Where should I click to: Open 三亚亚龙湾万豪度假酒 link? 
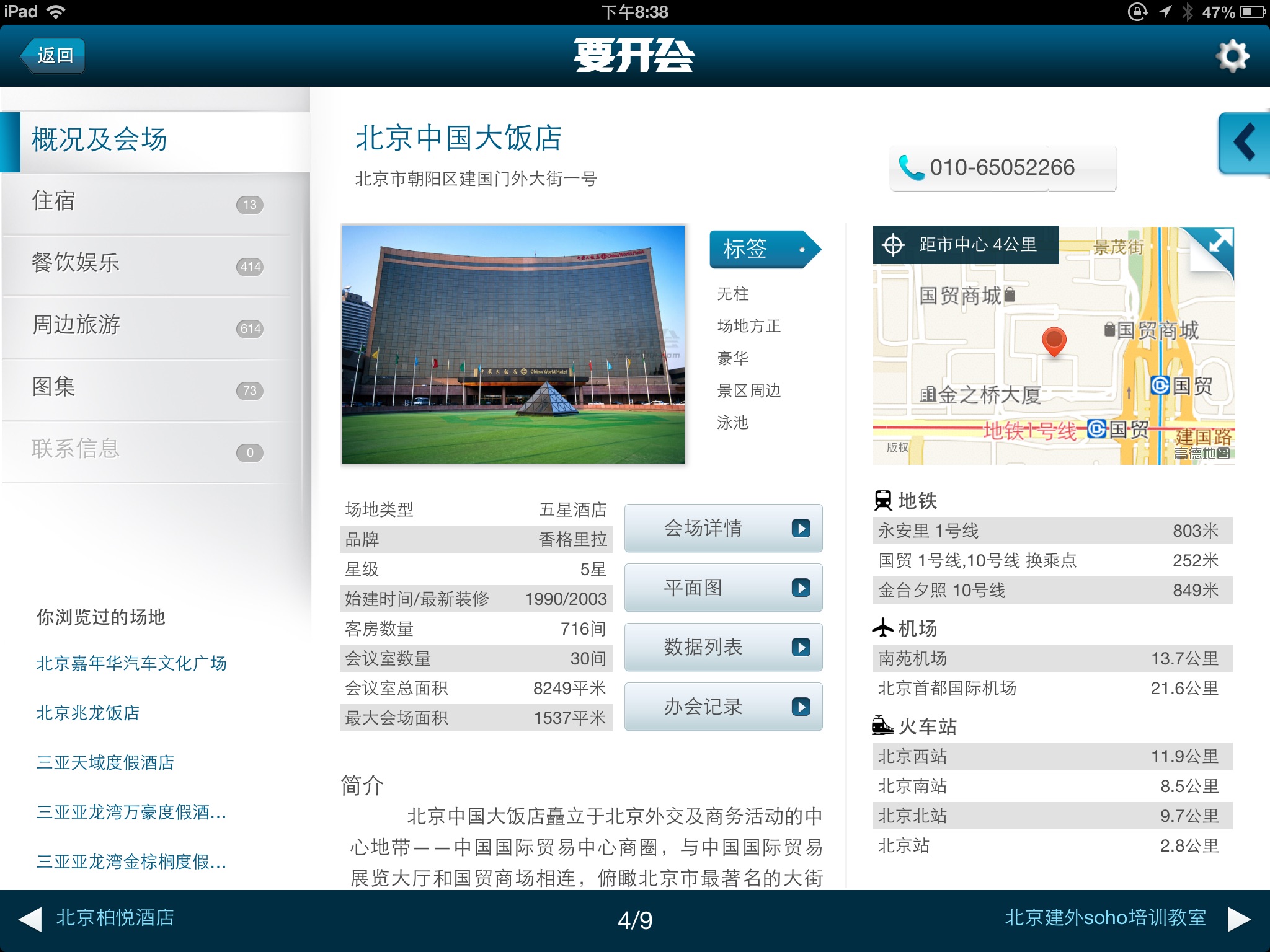click(x=131, y=812)
